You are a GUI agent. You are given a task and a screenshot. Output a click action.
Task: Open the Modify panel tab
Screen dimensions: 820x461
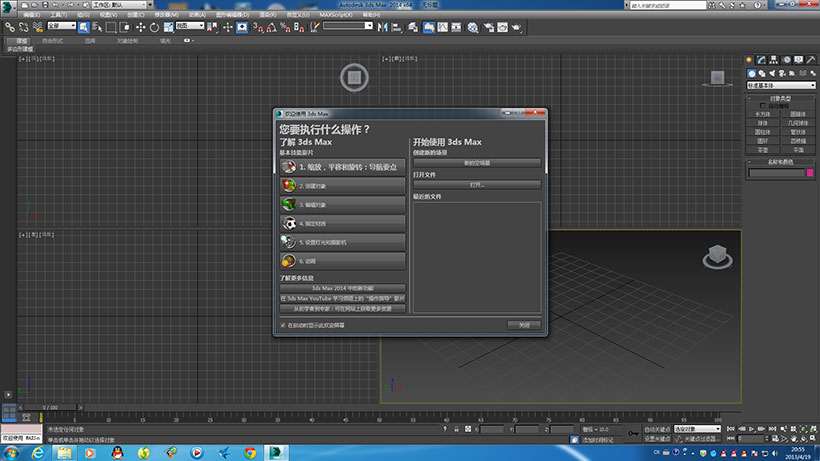[x=761, y=60]
